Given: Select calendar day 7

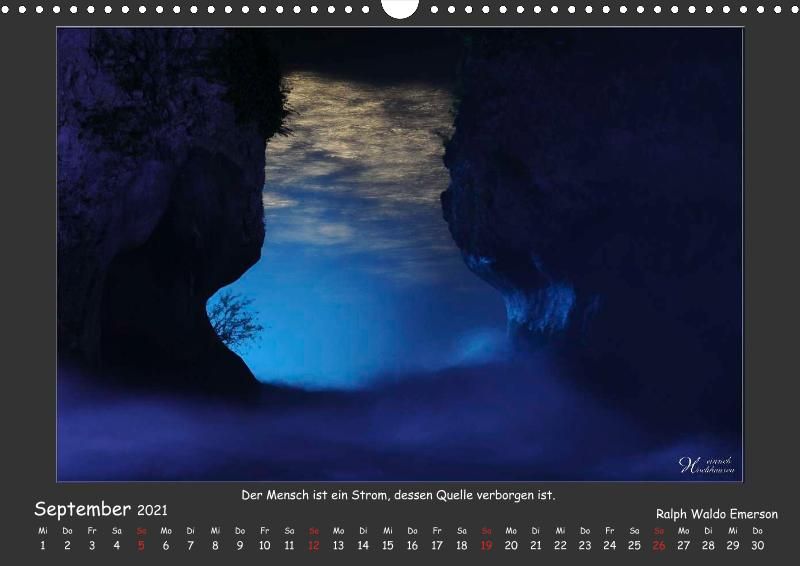Looking at the screenshot, I should [190, 545].
